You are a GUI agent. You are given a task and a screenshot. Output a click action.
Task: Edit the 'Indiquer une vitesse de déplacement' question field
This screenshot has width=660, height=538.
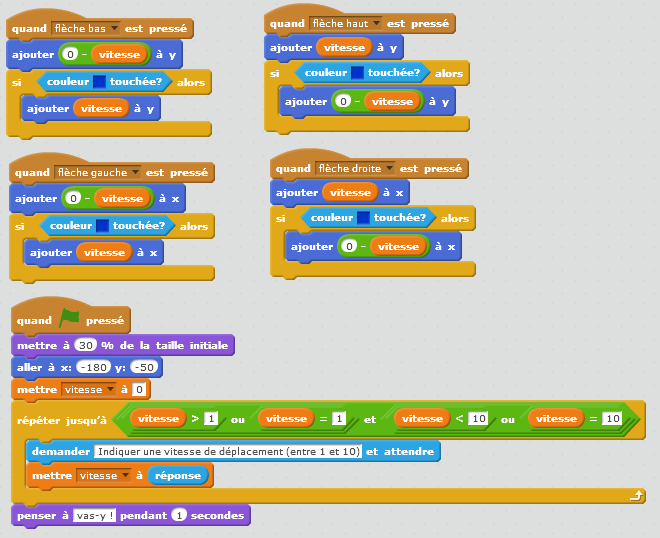228,452
